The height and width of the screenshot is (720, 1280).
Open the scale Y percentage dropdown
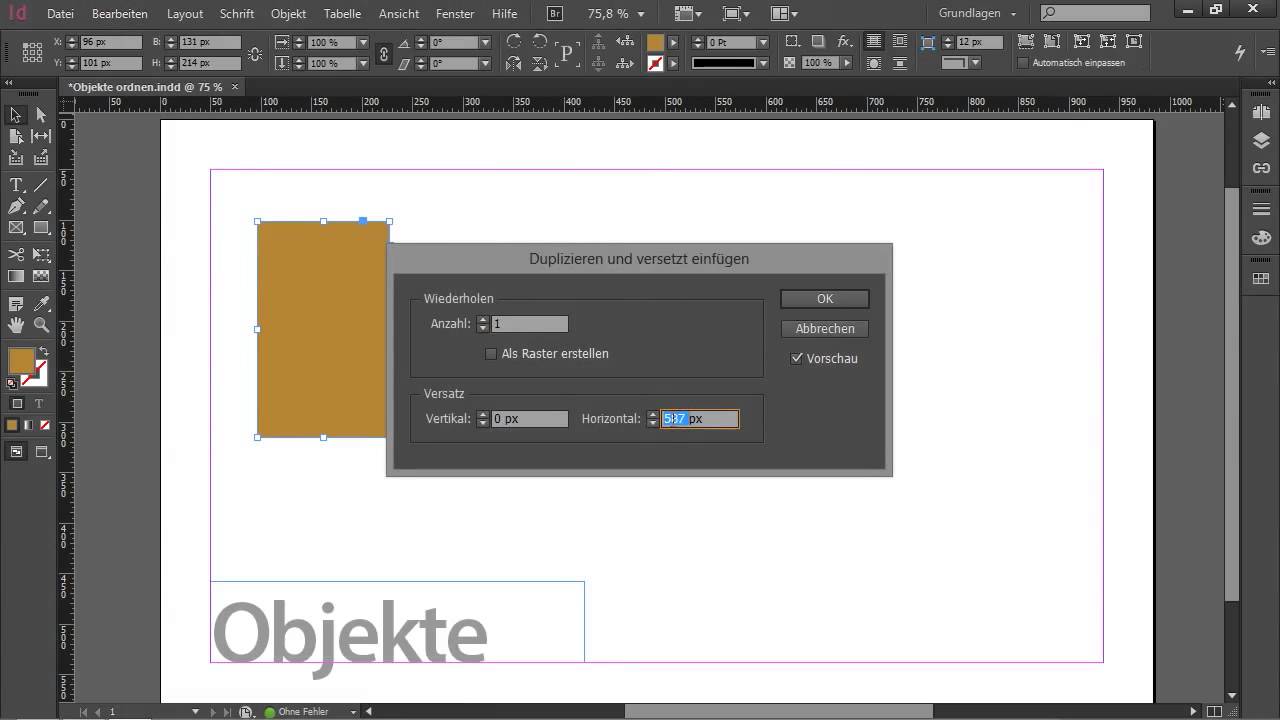[x=362, y=64]
